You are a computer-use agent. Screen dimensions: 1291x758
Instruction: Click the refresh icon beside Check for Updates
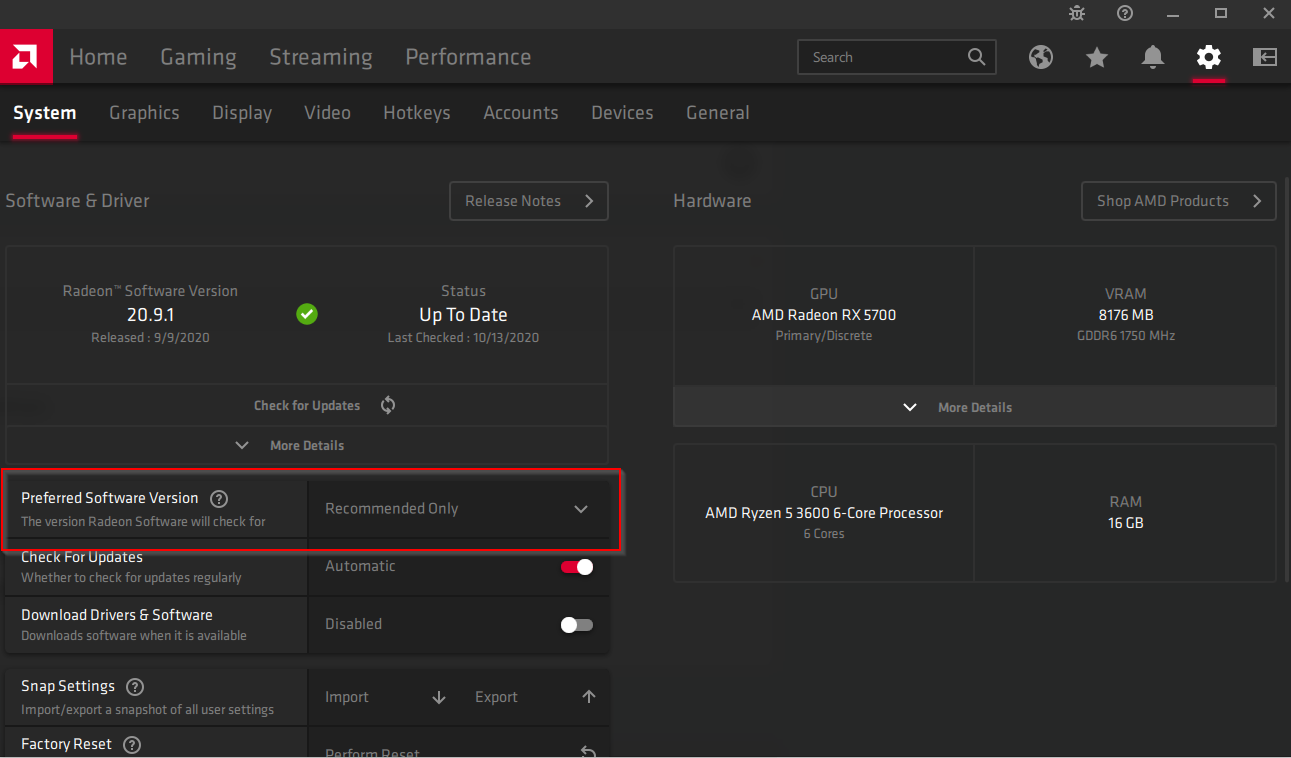pyautogui.click(x=388, y=405)
